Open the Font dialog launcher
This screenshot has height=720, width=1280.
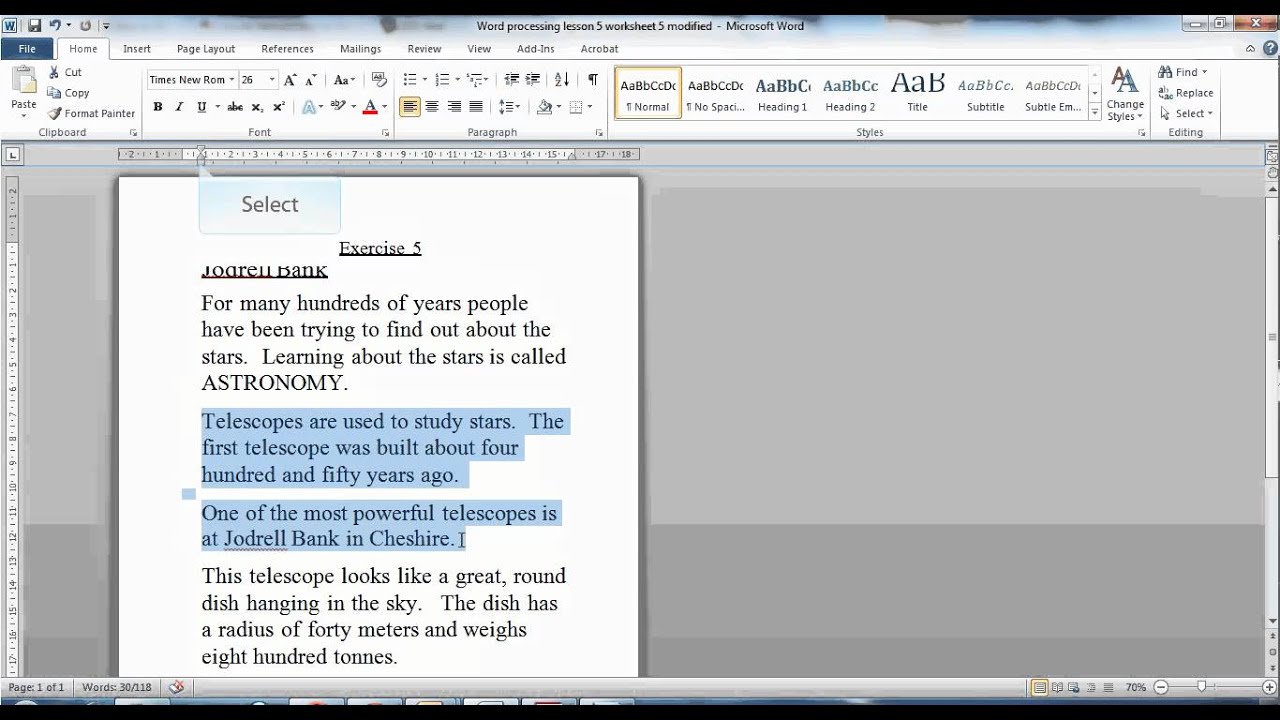pyautogui.click(x=385, y=132)
